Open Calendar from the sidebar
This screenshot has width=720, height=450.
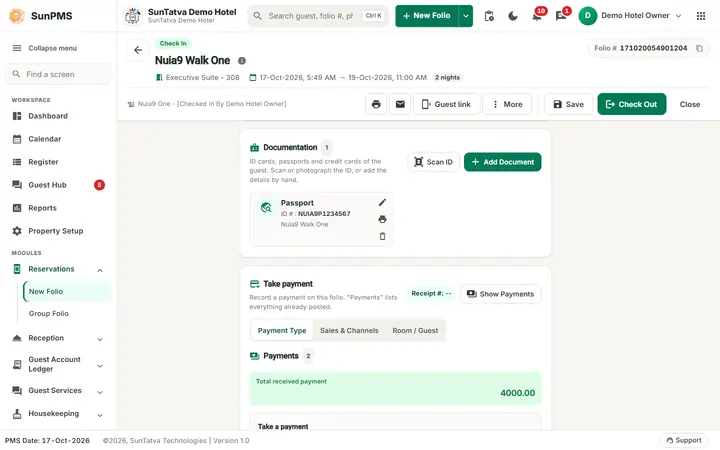[58, 139]
